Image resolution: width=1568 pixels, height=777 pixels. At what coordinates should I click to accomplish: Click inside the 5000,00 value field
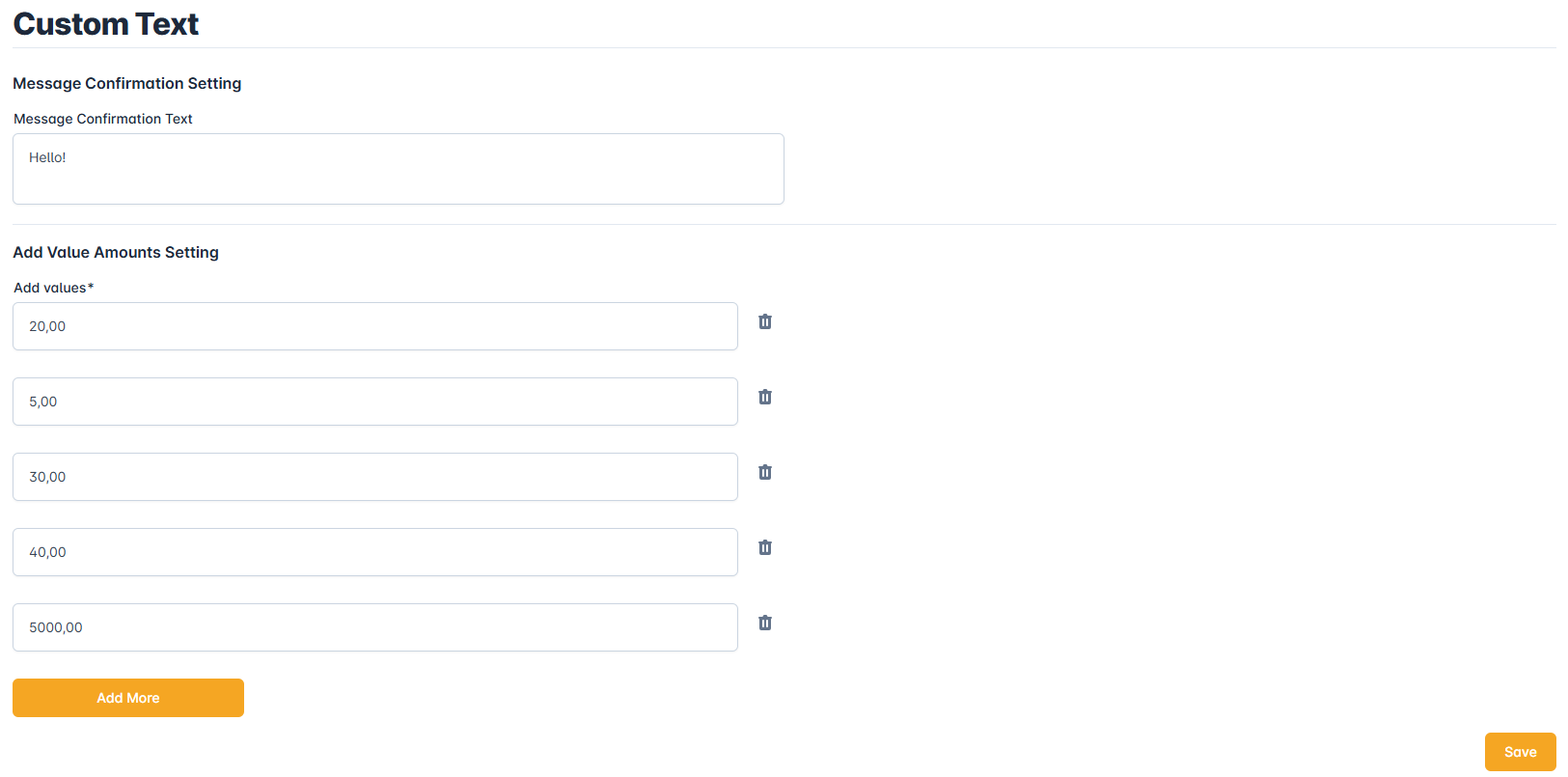click(x=374, y=627)
